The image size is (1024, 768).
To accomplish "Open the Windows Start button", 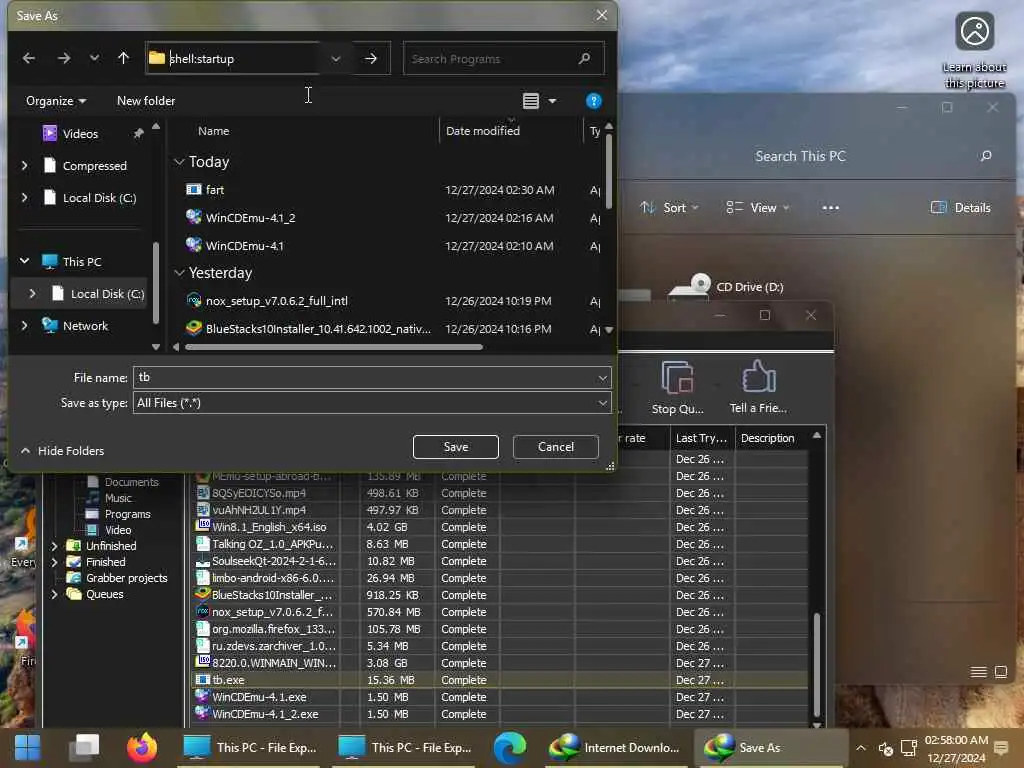I will pyautogui.click(x=27, y=748).
